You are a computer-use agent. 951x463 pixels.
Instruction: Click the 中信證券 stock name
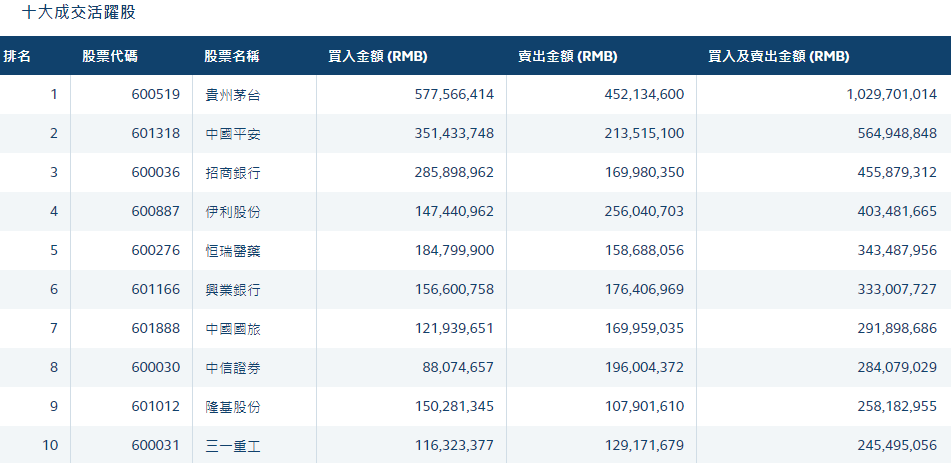233,368
